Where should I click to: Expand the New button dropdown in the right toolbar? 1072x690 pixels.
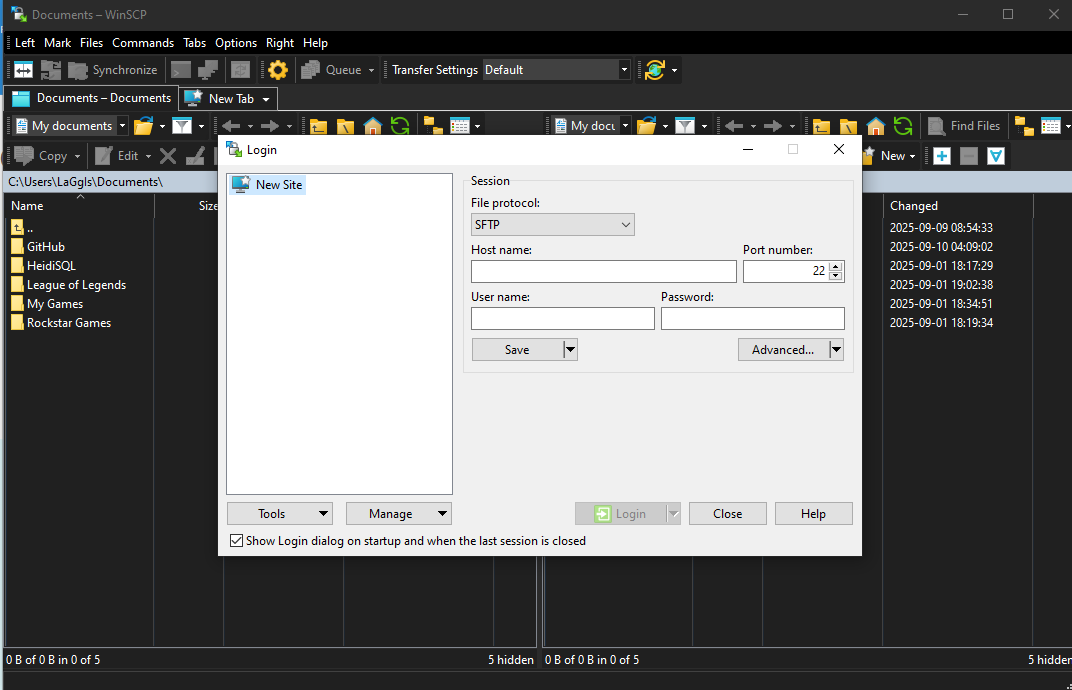(x=912, y=156)
